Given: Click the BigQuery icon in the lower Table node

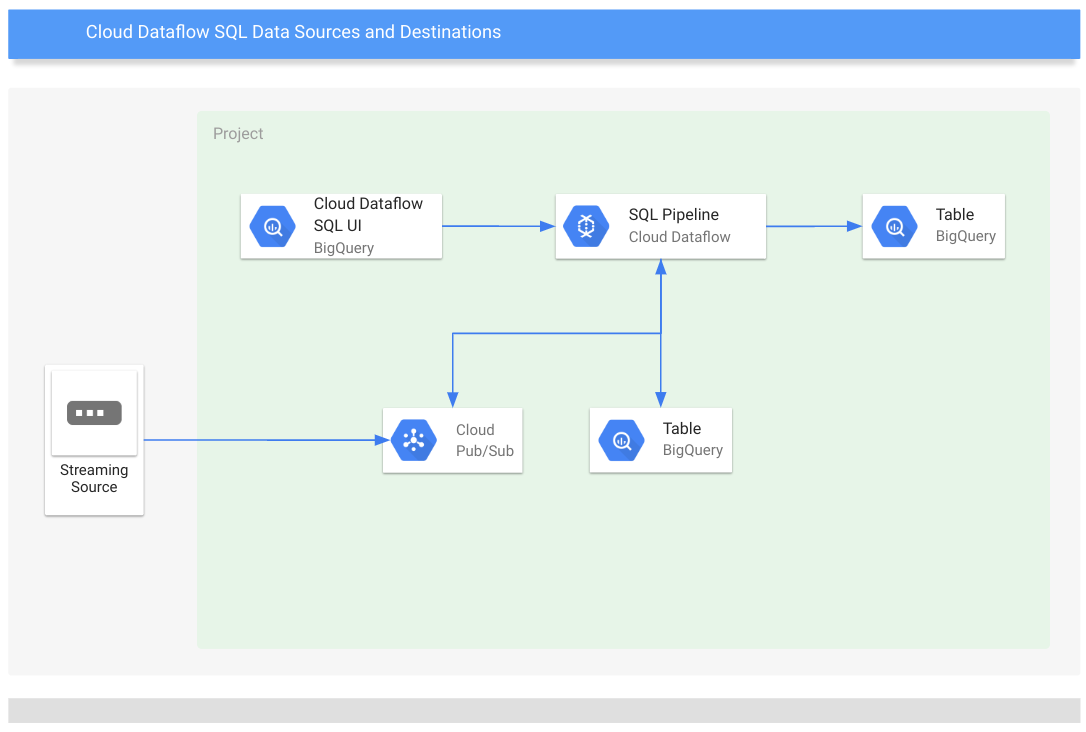Looking at the screenshot, I should tap(621, 440).
